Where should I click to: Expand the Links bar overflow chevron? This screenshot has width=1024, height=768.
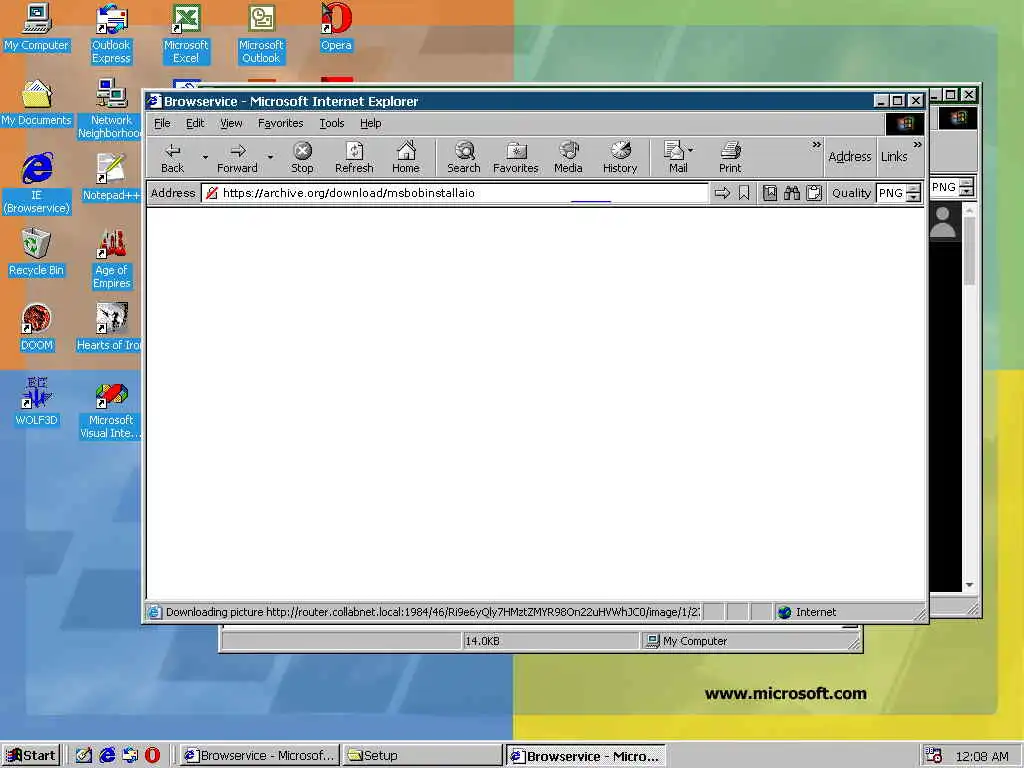[x=918, y=145]
